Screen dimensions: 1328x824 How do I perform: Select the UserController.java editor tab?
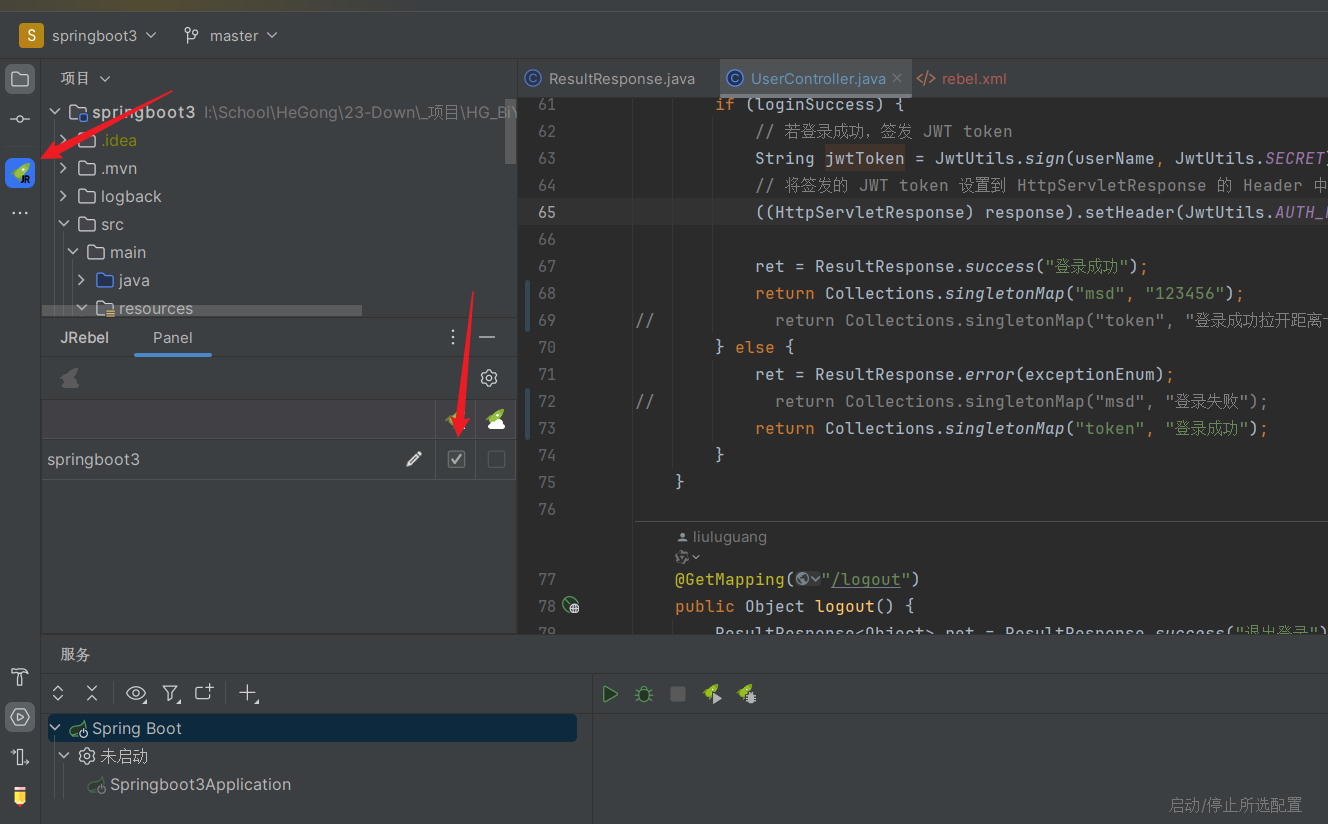(x=818, y=78)
